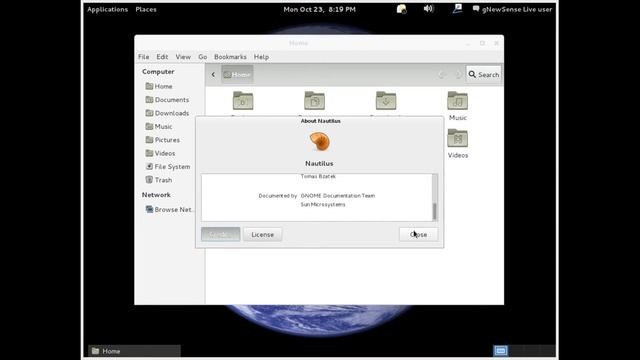This screenshot has height=360, width=640.
Task: Click the License button
Action: coord(262,235)
